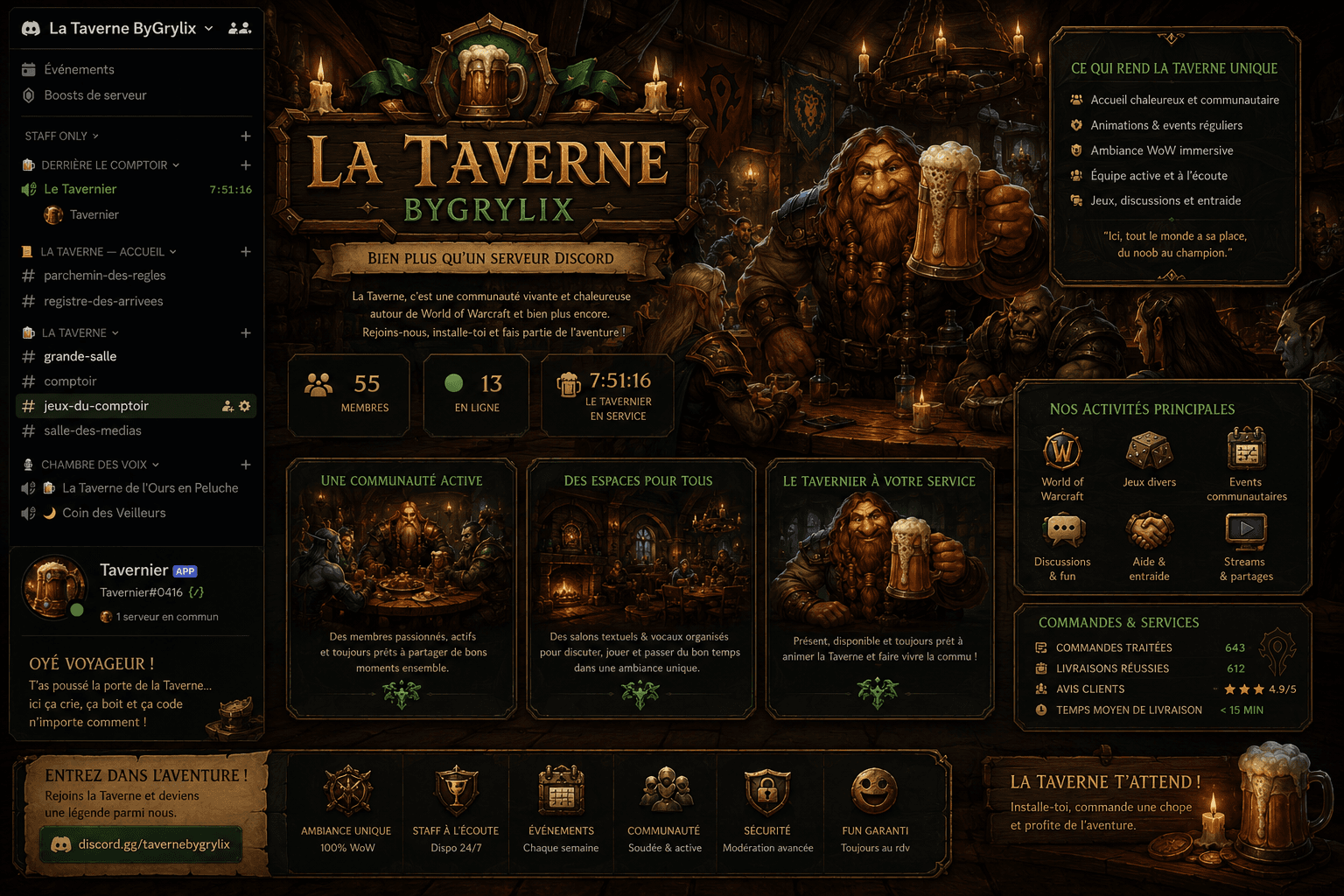Open Le Tavernier à votre service card
Image resolution: width=1344 pixels, height=896 pixels.
(x=879, y=589)
